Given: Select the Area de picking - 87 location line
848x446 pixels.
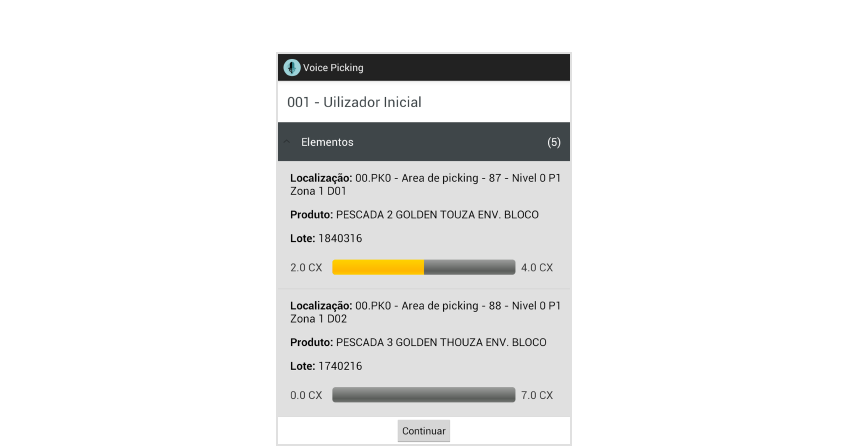Looking at the screenshot, I should (425, 184).
